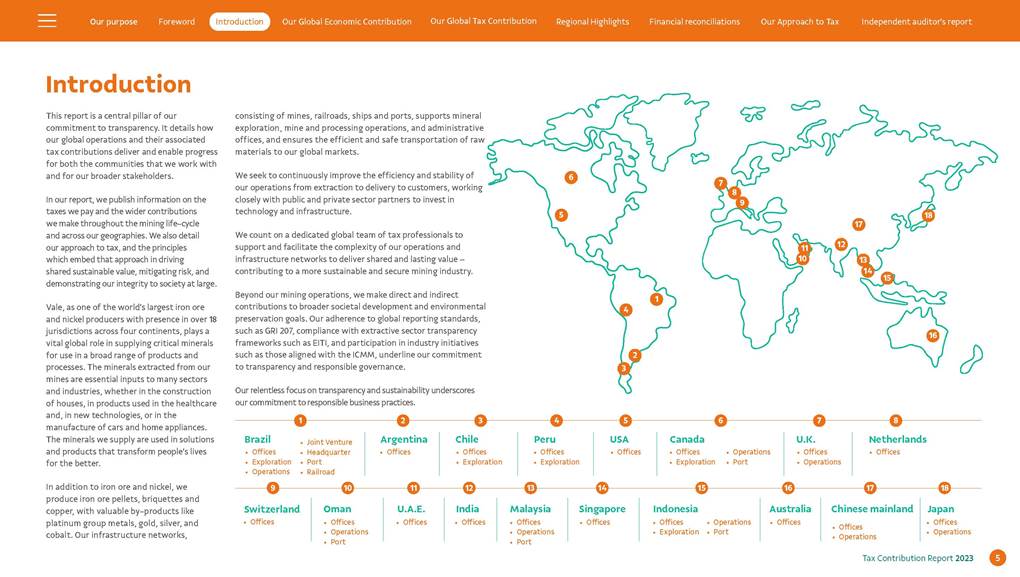Click map marker 1 on Brazil
The width and height of the screenshot is (1020, 577).
[x=656, y=298]
